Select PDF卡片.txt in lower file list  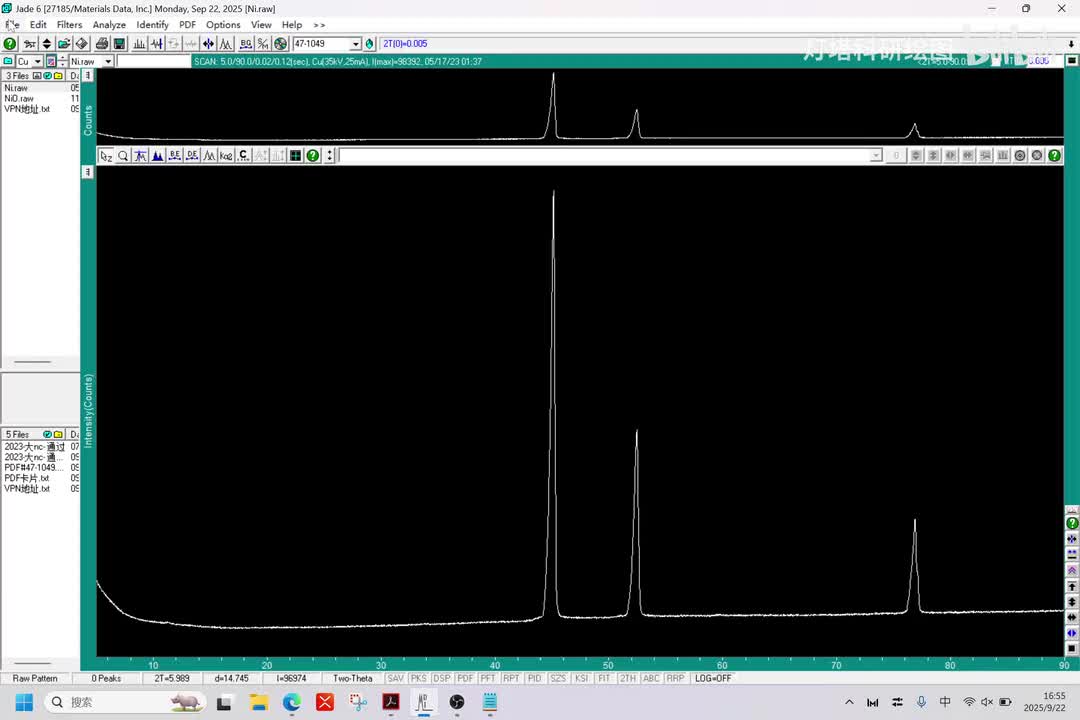41,478
